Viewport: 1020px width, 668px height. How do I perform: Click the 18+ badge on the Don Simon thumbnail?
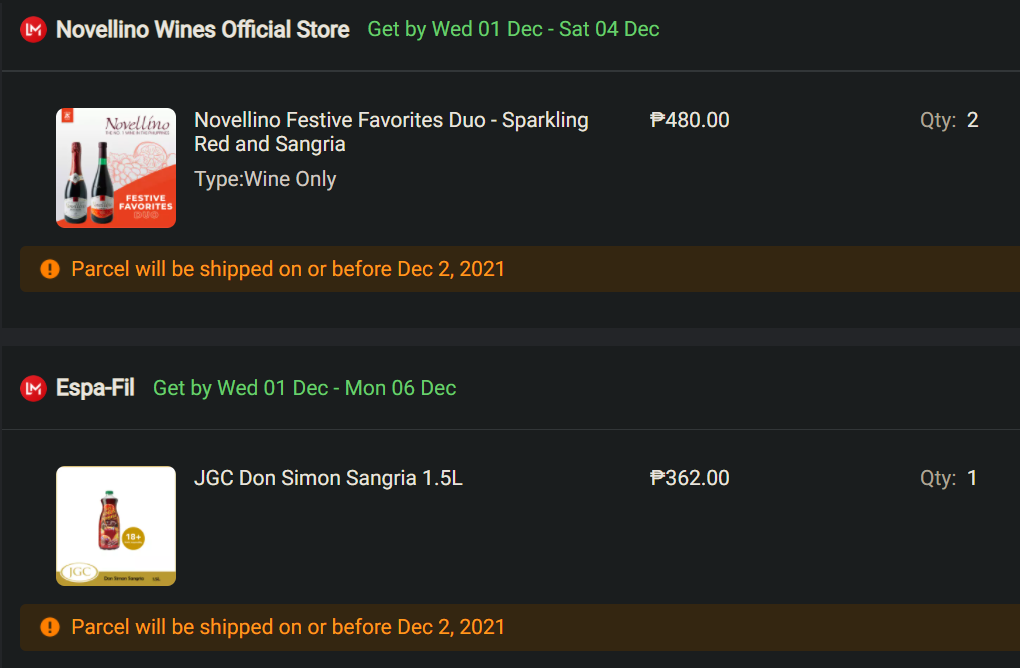click(x=133, y=538)
